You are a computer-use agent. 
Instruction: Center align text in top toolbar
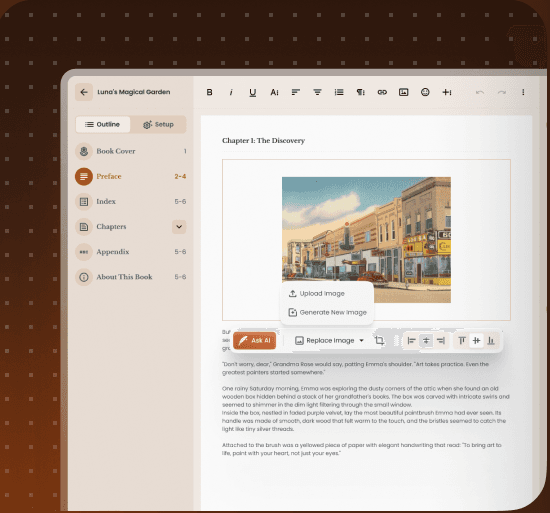(x=317, y=92)
